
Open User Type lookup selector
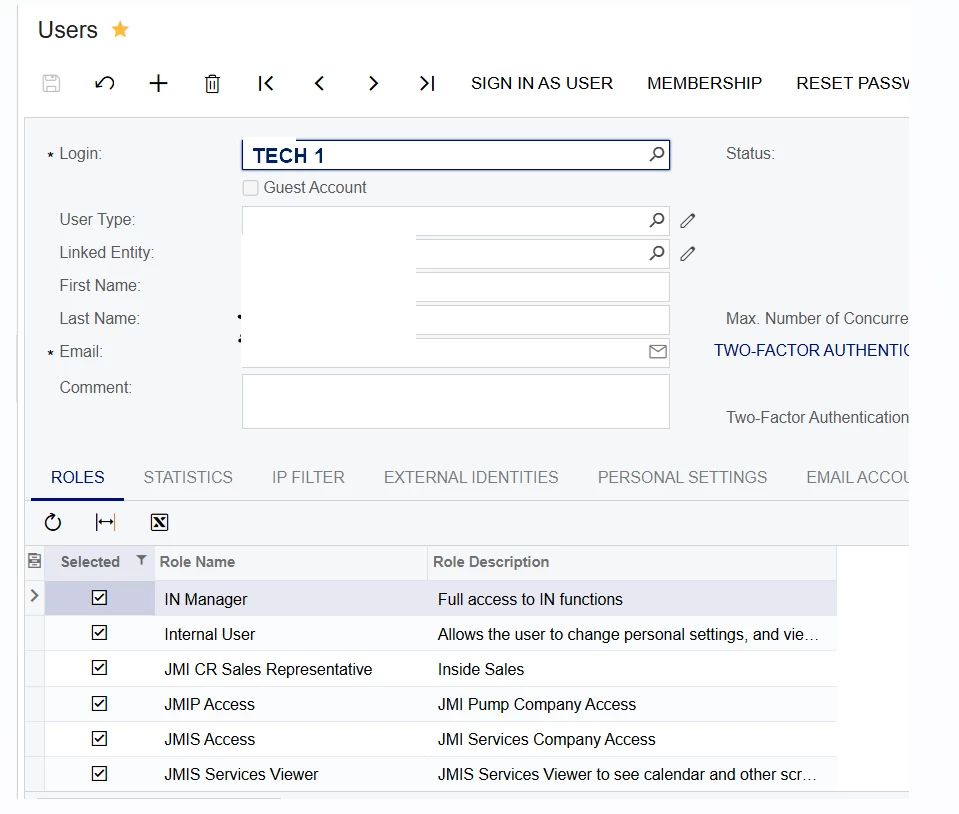point(657,220)
